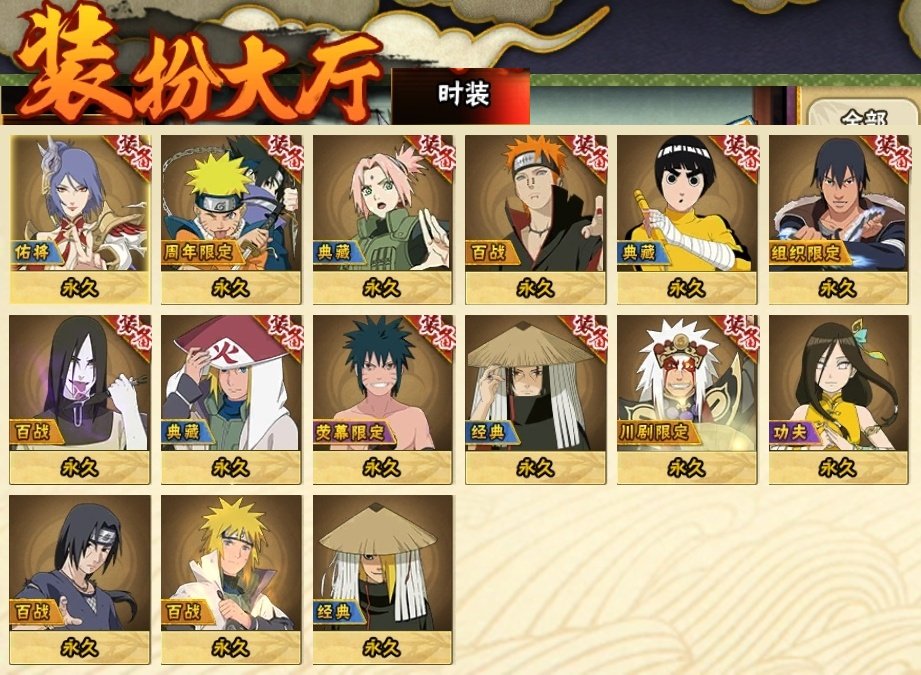Pick the Orochimaru 百战 costume

tap(80, 399)
